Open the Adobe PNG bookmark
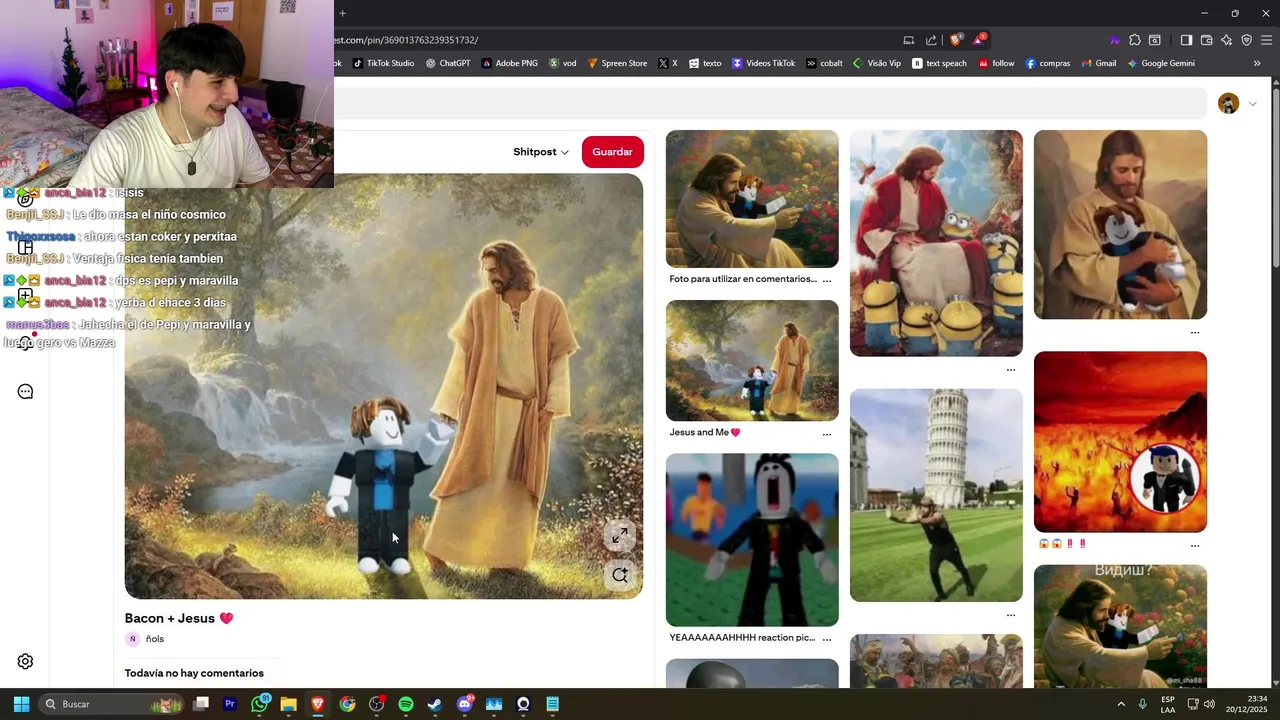Image resolution: width=1280 pixels, height=720 pixels. coord(510,63)
